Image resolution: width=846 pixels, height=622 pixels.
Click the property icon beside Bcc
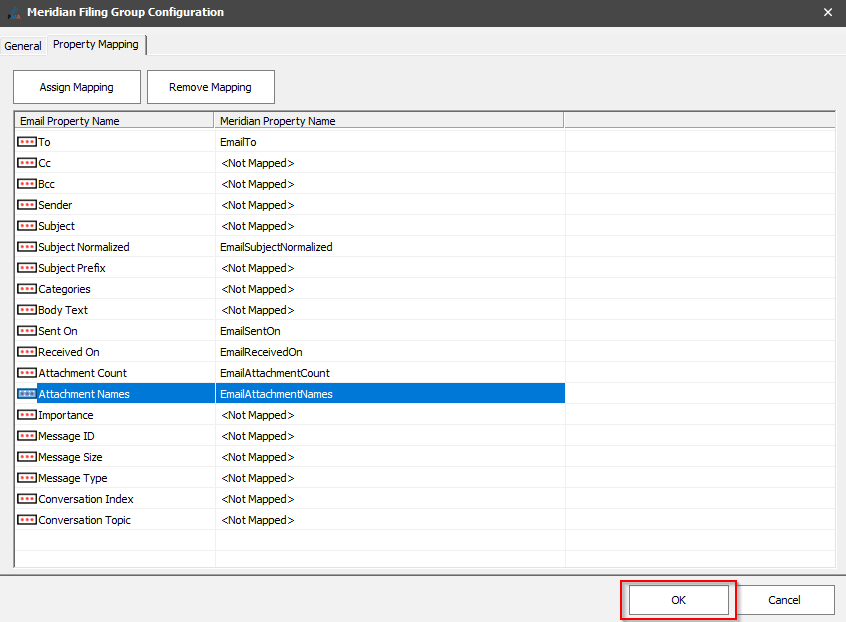(26, 184)
